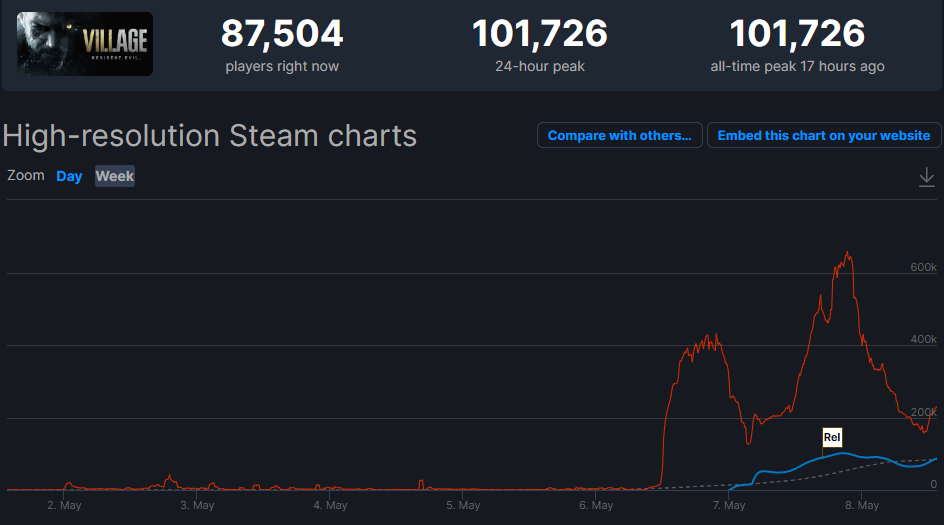Download the chart via the arrow icon
The image size is (944, 525).
[927, 177]
